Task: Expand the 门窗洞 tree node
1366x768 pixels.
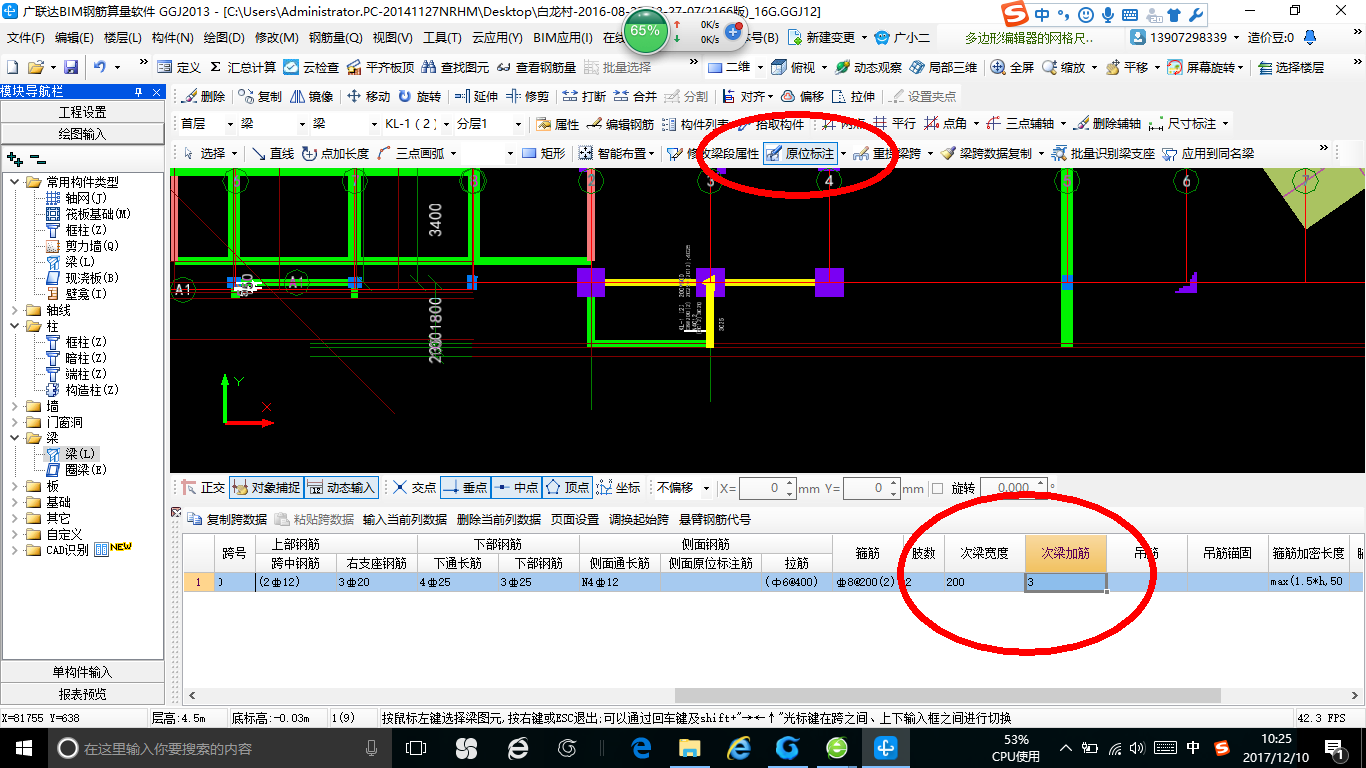Action: pos(15,422)
